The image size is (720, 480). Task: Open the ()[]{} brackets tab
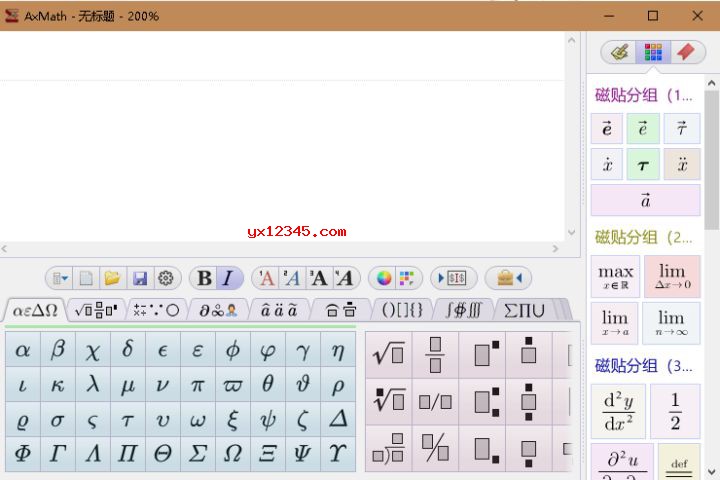tap(402, 311)
